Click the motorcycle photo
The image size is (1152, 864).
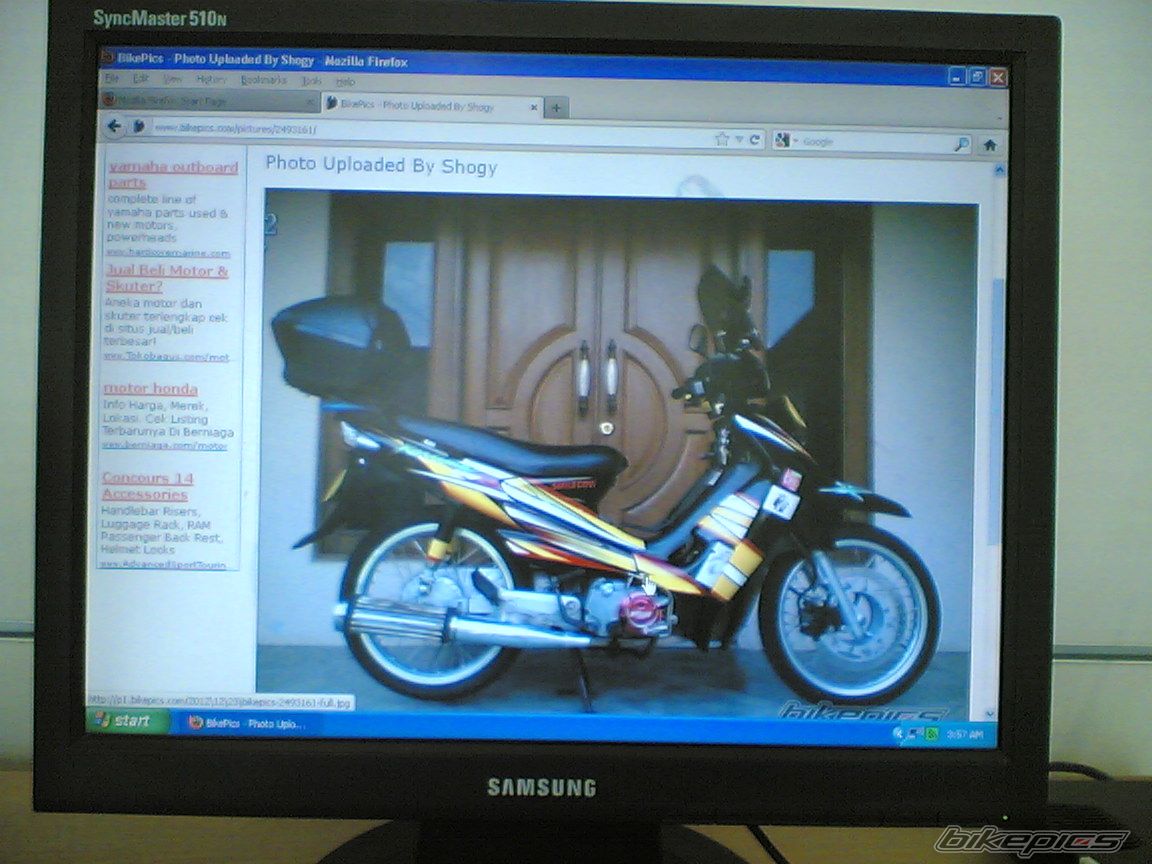tap(620, 450)
